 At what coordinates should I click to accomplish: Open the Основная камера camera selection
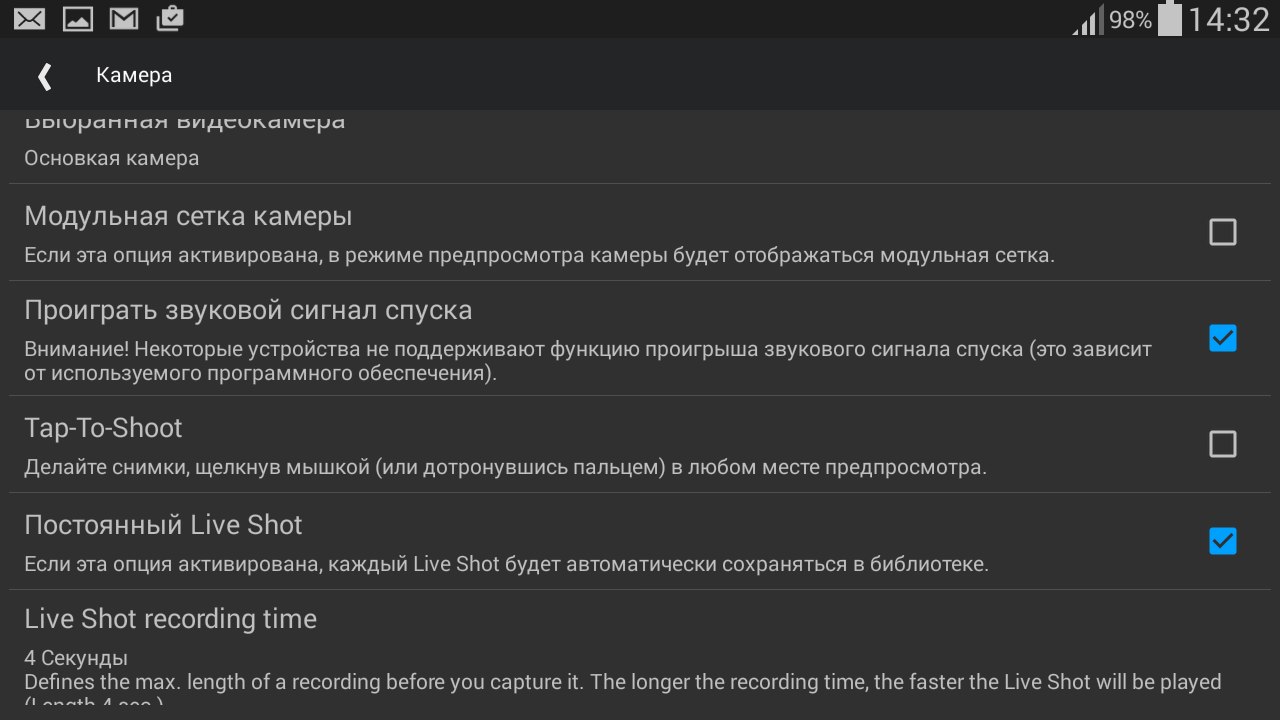click(x=112, y=158)
